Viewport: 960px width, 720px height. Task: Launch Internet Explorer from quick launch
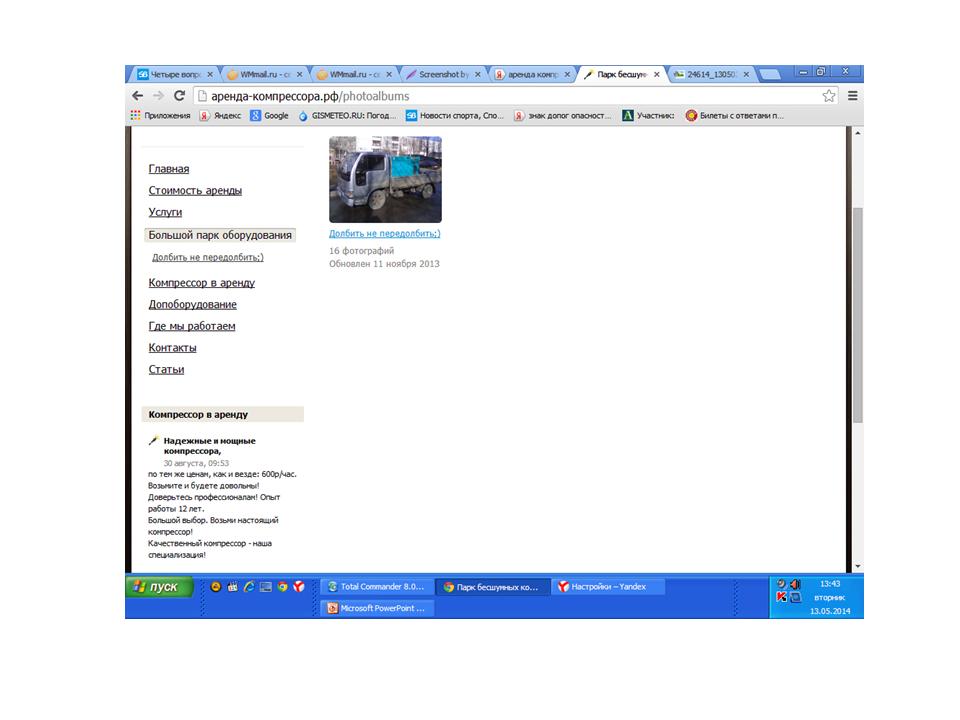pyautogui.click(x=249, y=587)
